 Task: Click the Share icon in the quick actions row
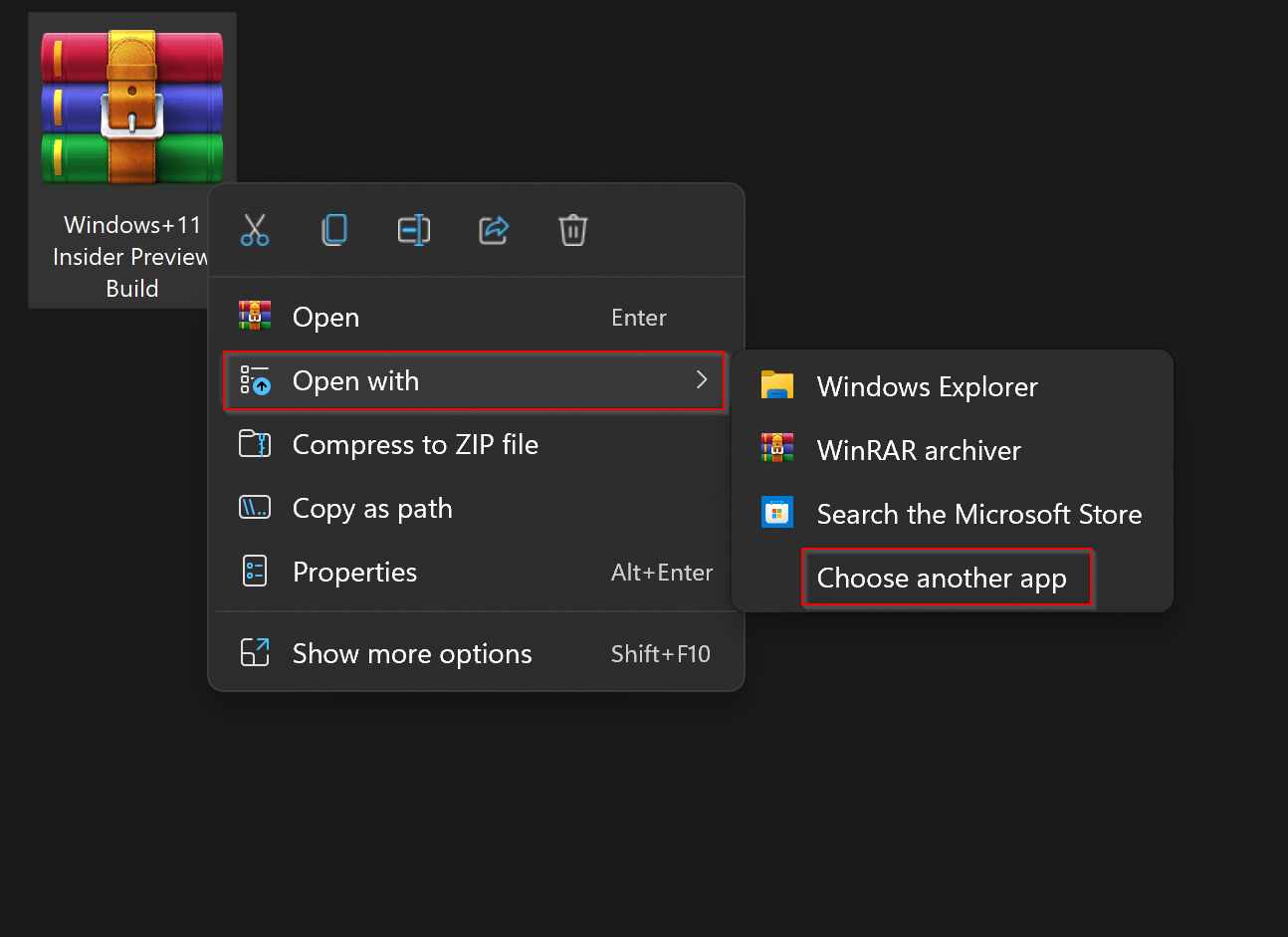tap(494, 230)
